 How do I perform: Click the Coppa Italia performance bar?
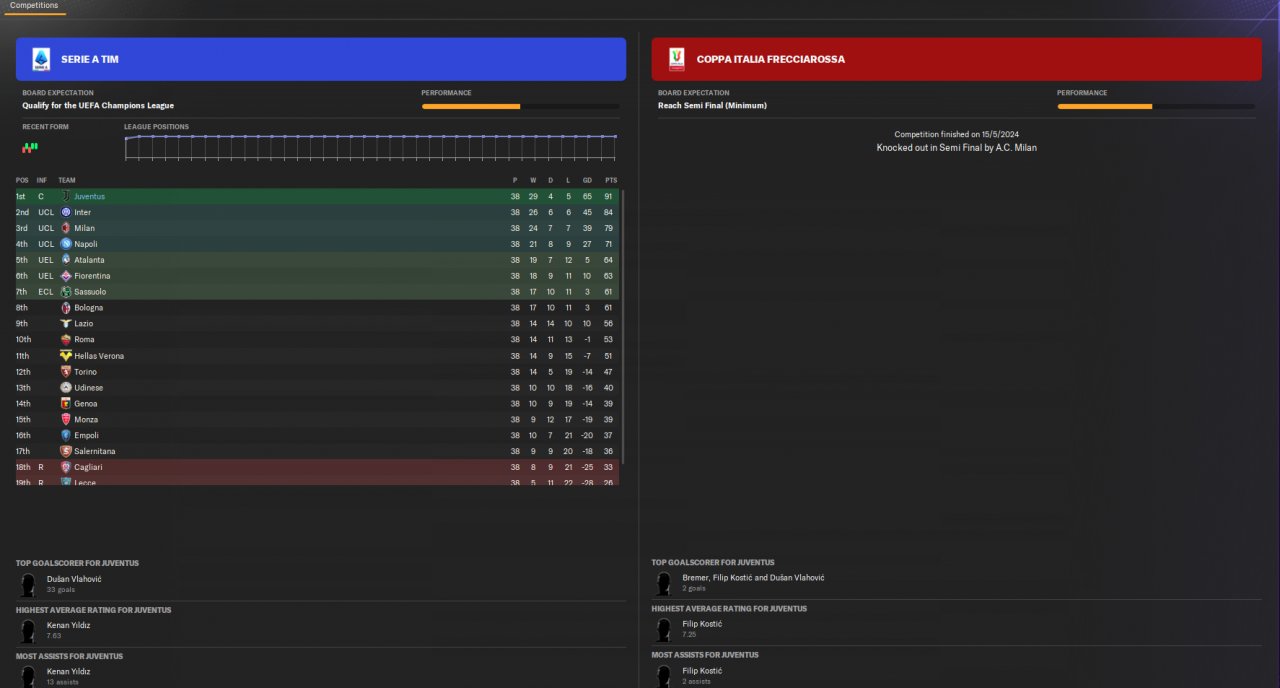point(1156,106)
